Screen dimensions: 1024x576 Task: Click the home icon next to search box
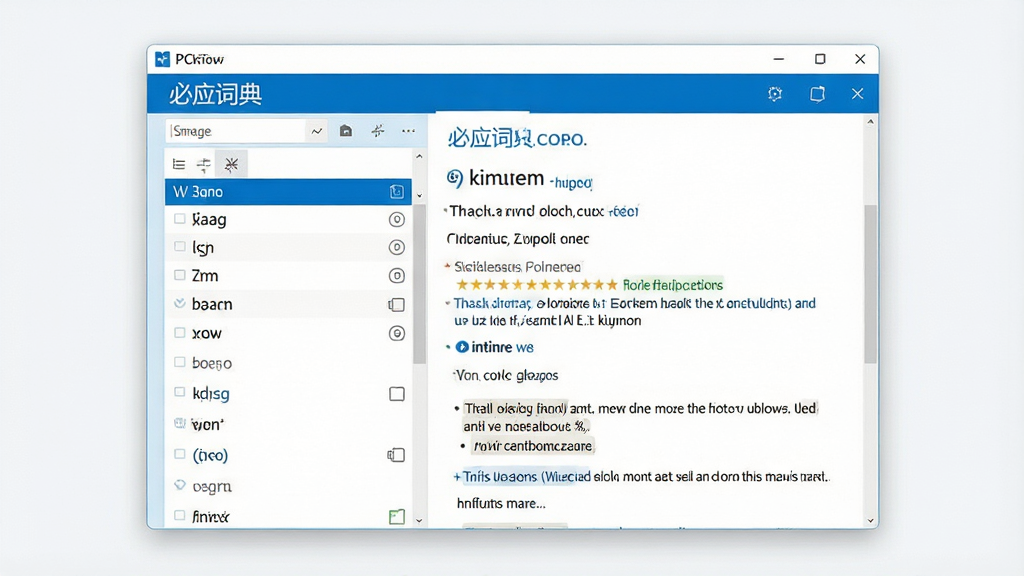click(345, 131)
